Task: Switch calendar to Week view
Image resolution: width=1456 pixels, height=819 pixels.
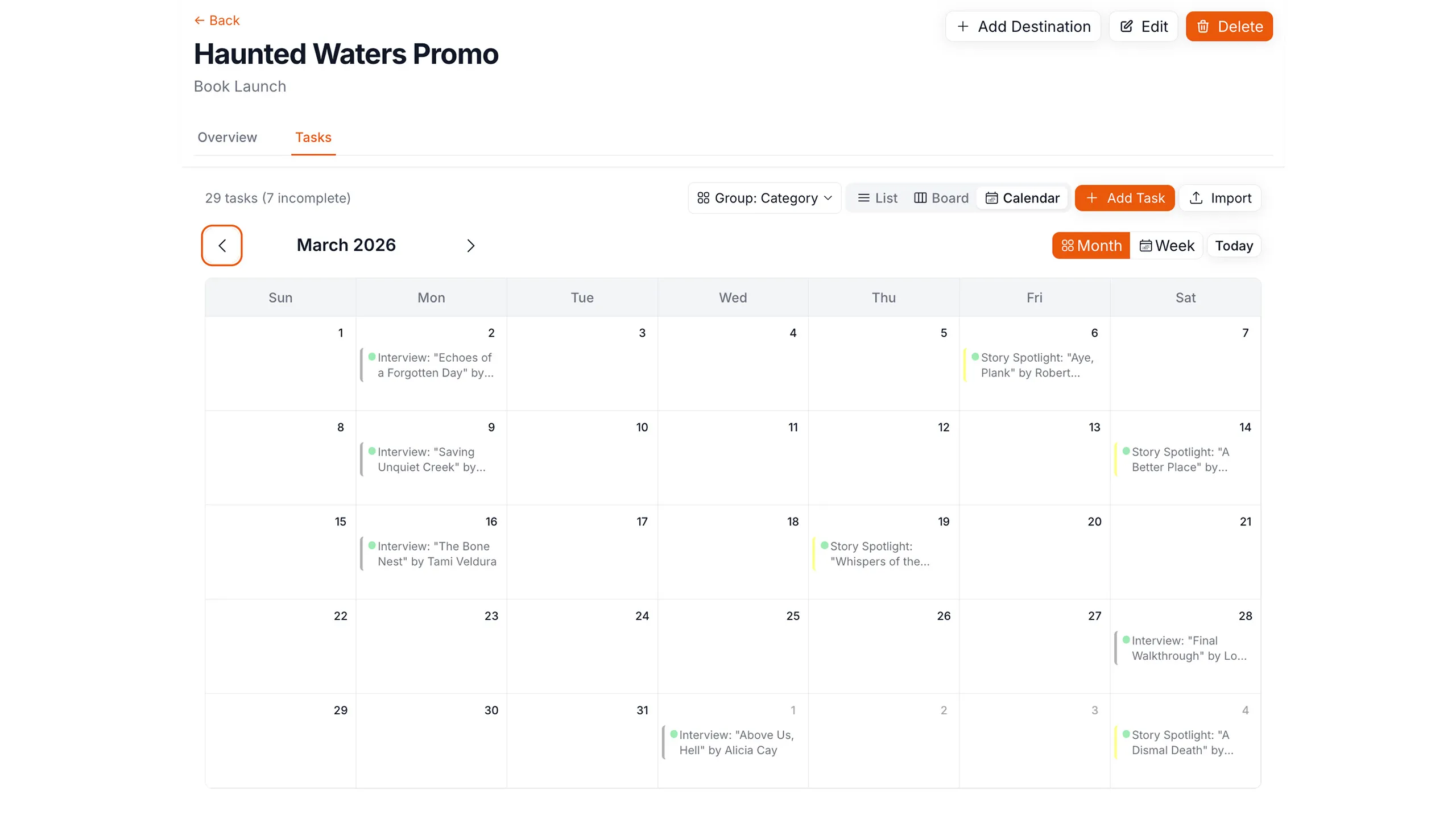Action: [x=1167, y=245]
